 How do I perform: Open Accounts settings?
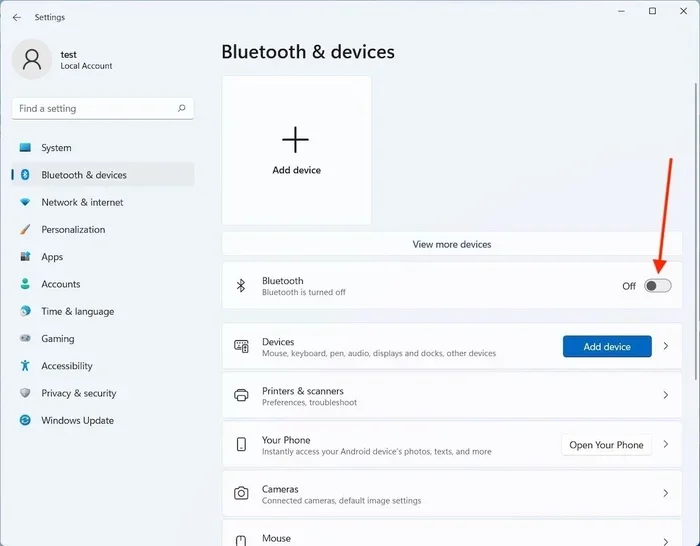[x=103, y=283]
